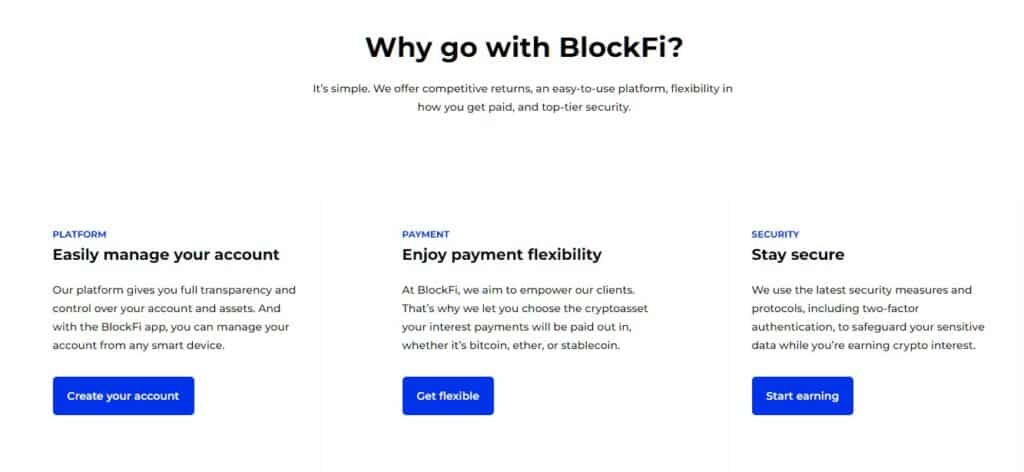
Task: Click the 'It's simple' intro paragraph under title
Action: point(523,98)
